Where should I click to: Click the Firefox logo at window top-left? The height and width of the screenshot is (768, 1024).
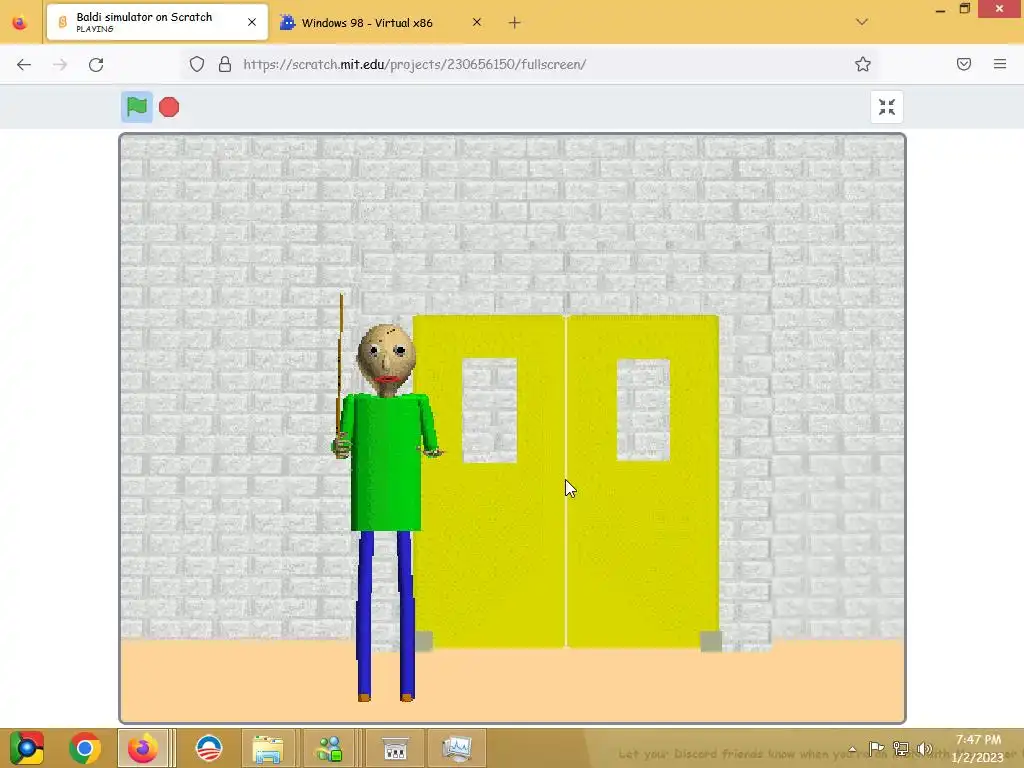pos(20,23)
